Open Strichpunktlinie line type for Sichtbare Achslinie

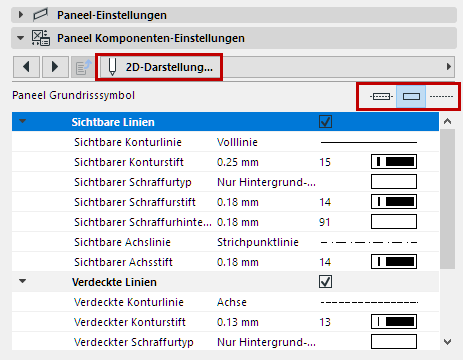258,242
